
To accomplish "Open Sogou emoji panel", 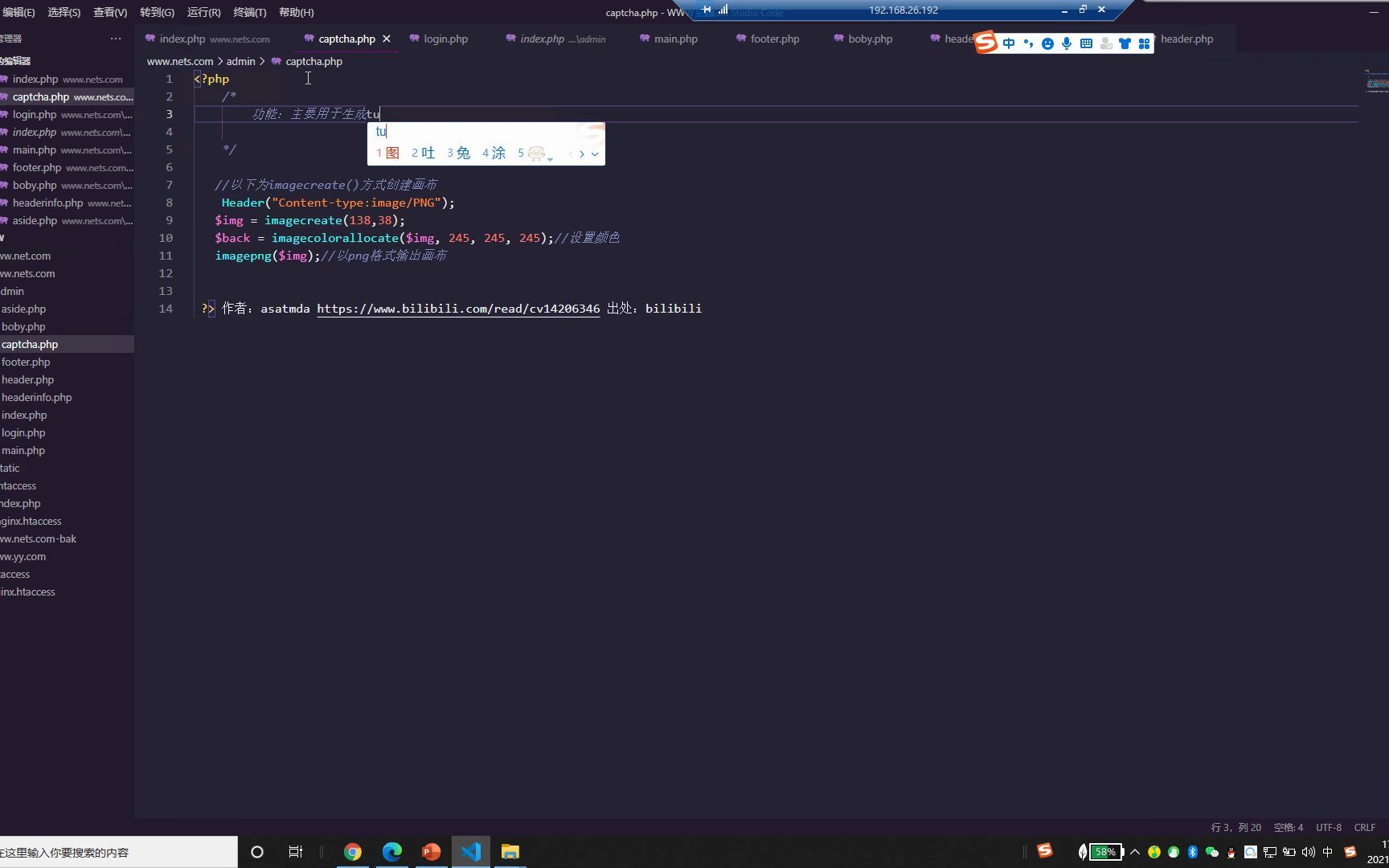I will pos(1047,43).
